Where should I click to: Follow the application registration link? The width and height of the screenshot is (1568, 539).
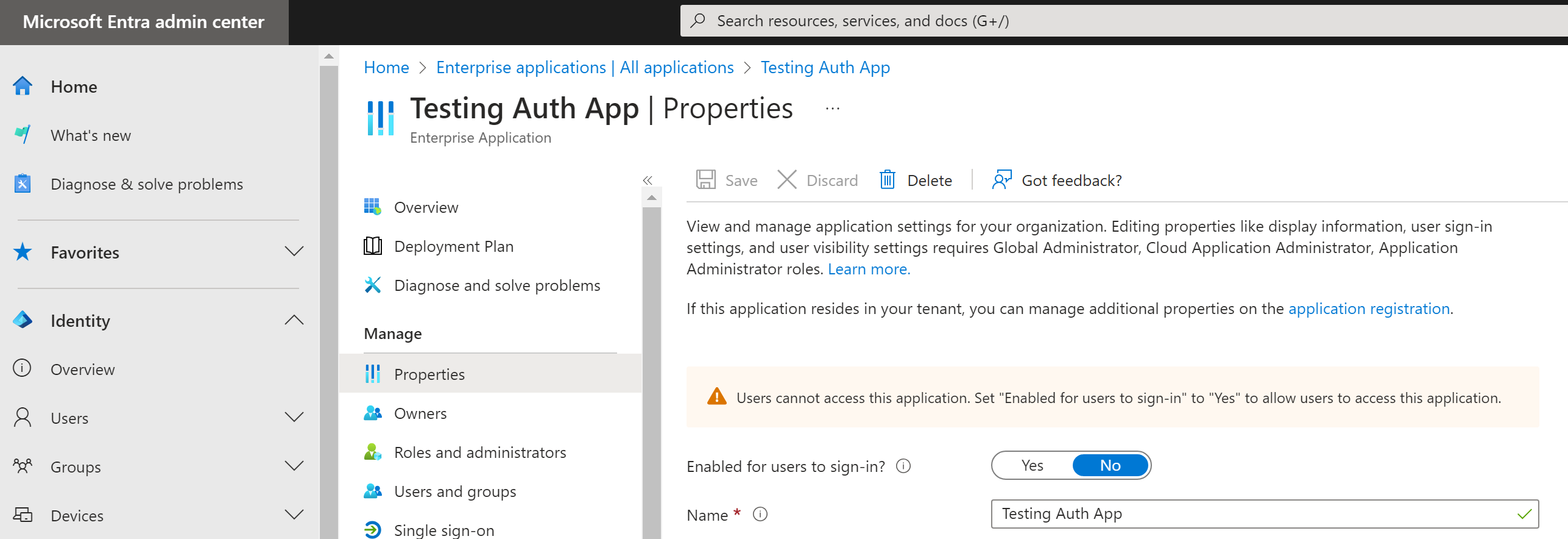[1369, 309]
